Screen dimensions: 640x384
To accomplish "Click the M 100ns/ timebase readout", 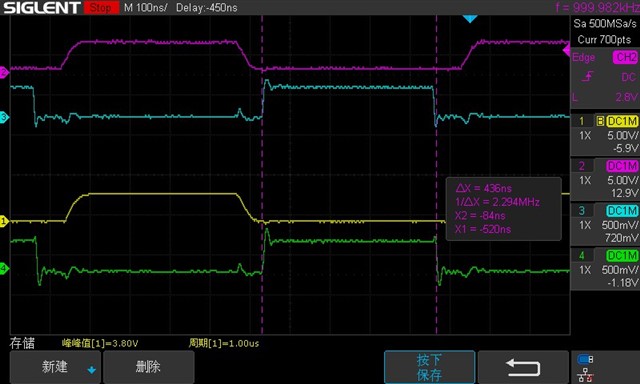I will [145, 7].
